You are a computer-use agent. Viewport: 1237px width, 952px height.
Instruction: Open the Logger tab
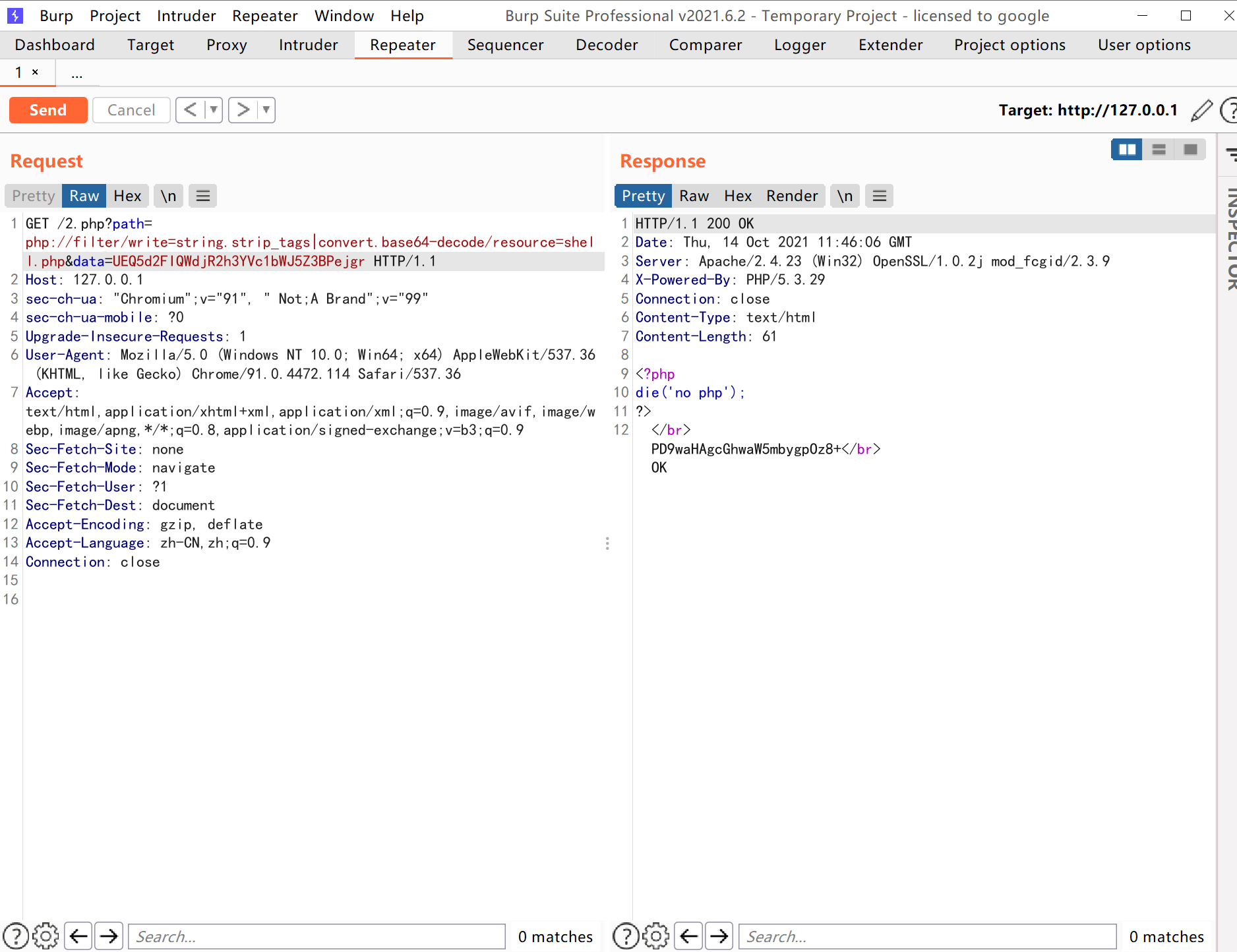[800, 45]
